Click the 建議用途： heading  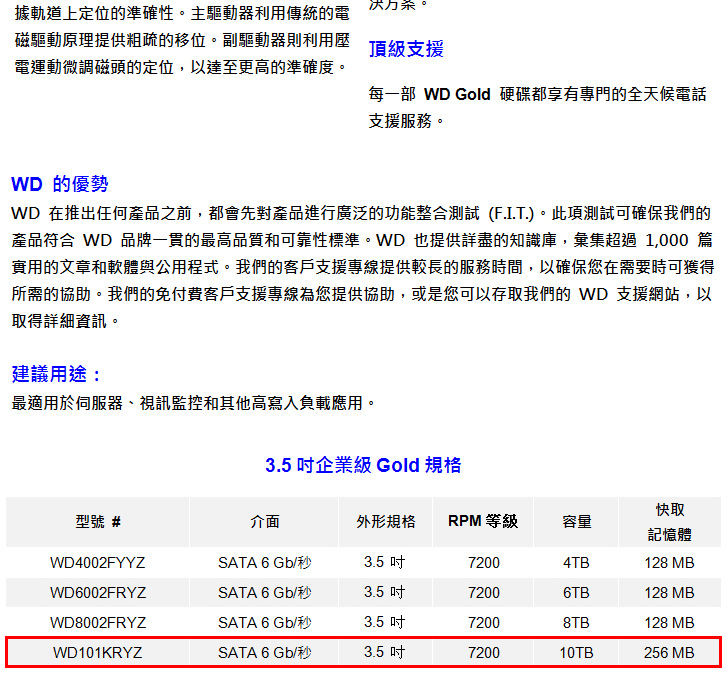pyautogui.click(x=56, y=374)
